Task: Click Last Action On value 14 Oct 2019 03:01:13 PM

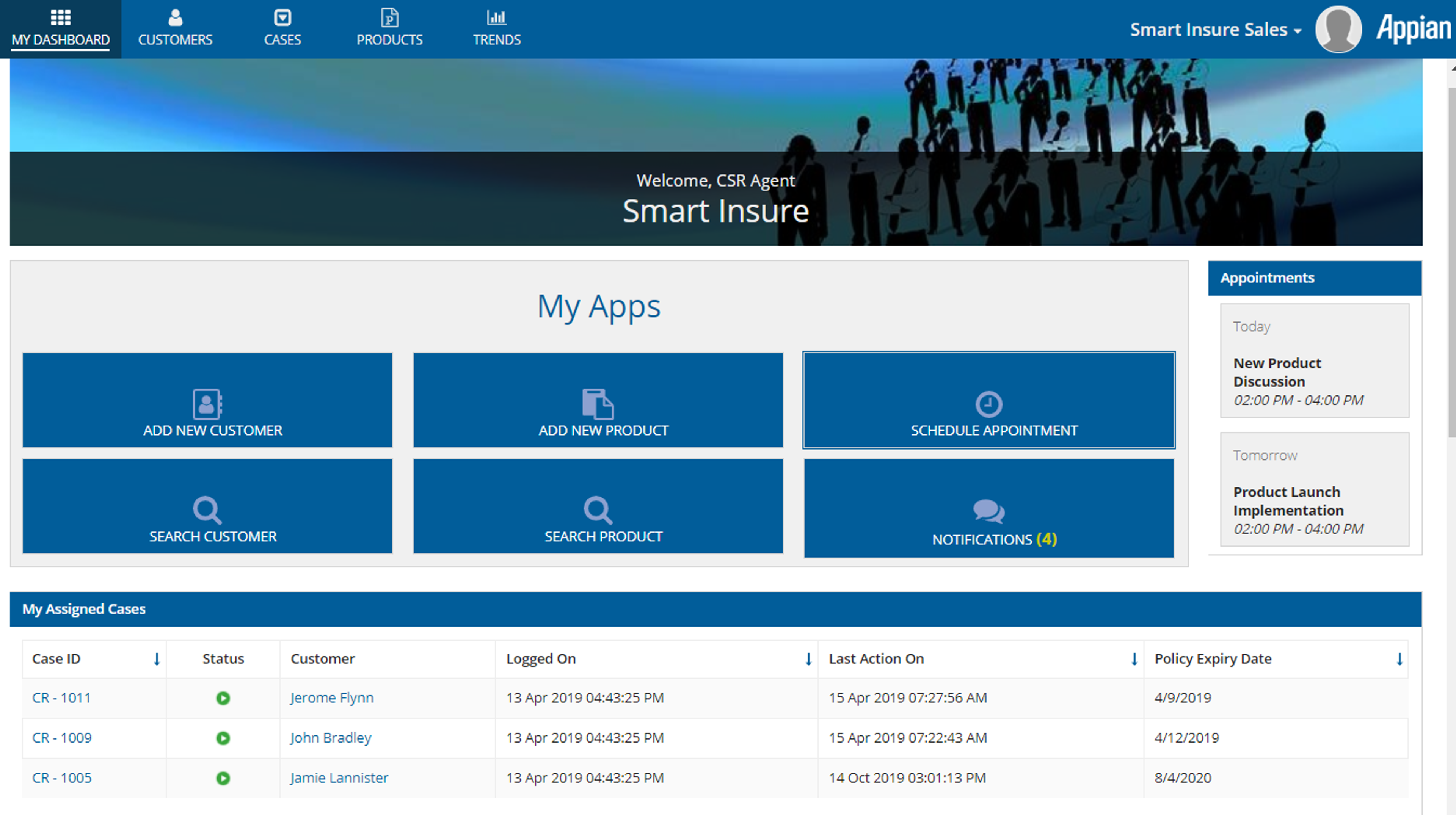Action: click(907, 778)
